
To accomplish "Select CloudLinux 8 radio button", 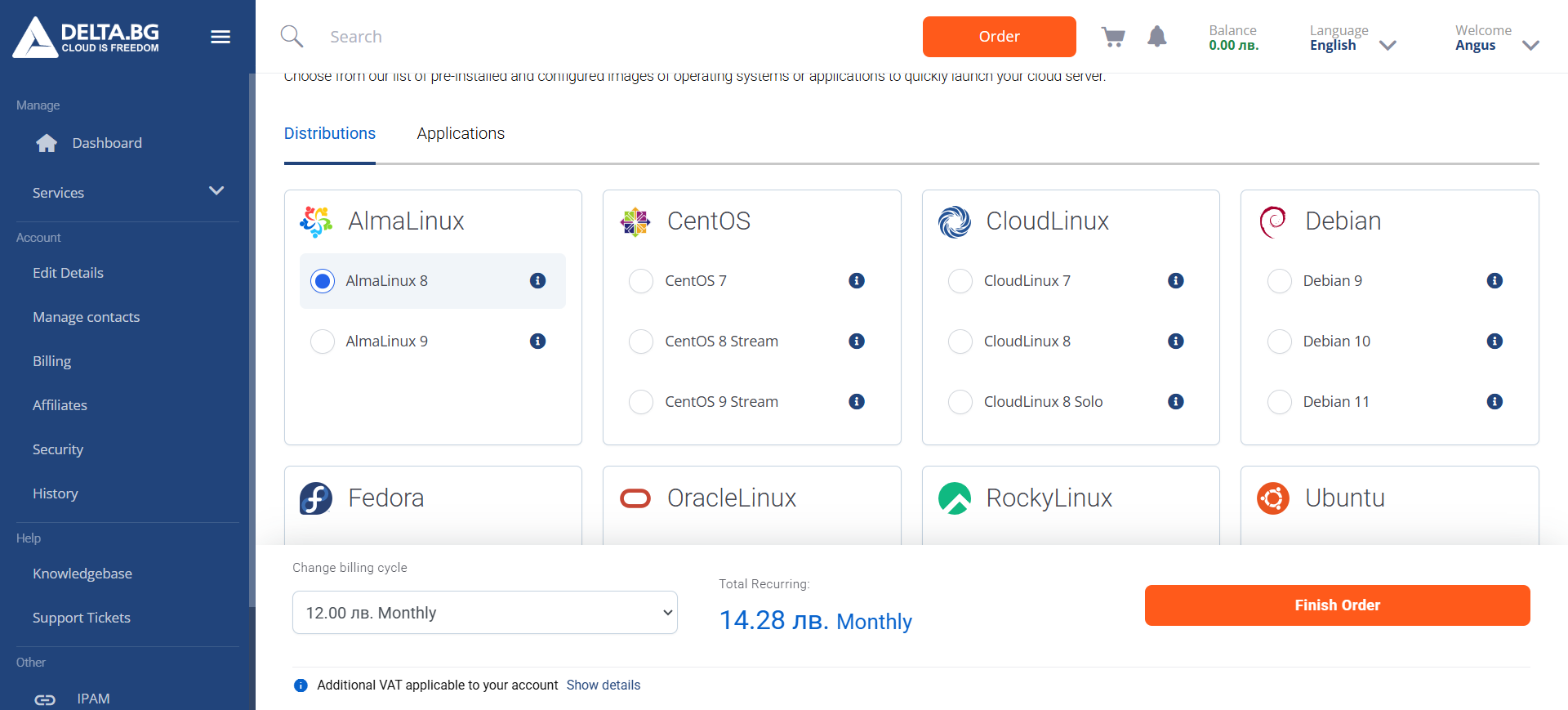I will (960, 342).
